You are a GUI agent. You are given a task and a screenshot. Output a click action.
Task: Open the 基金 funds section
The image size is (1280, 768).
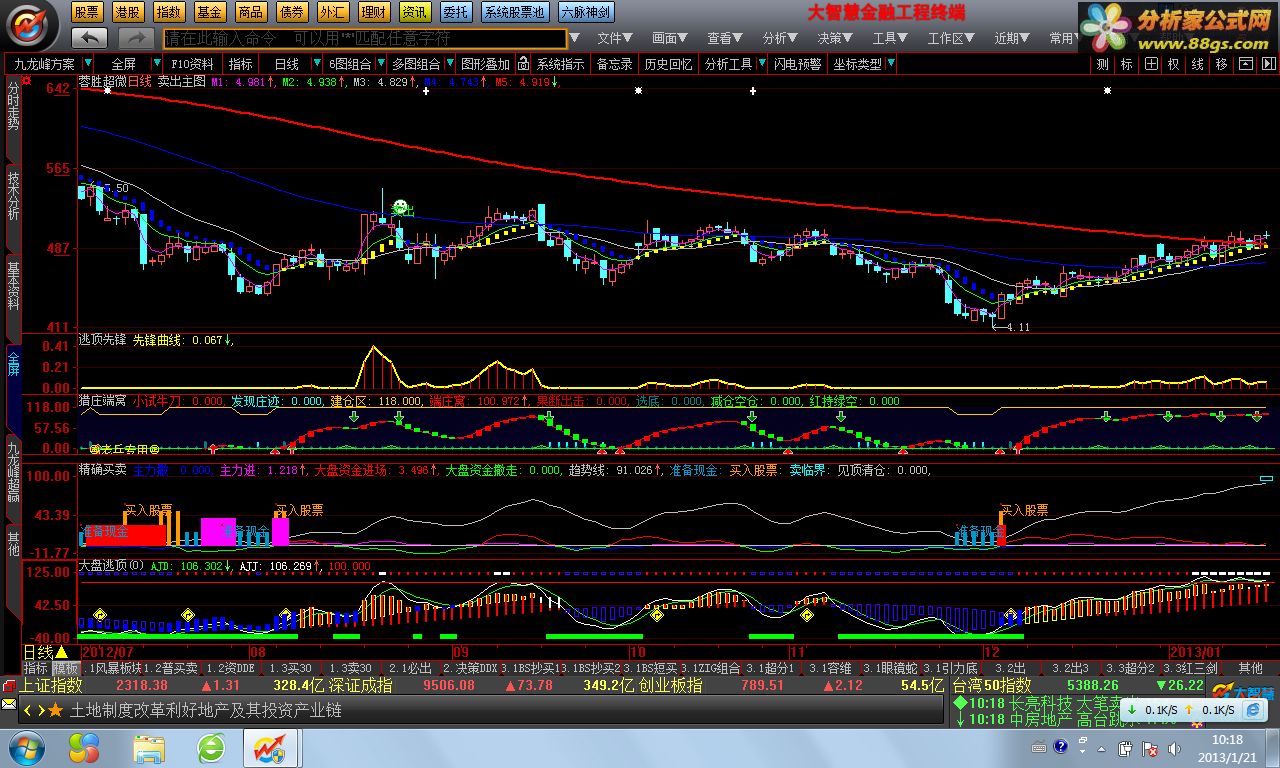(x=209, y=12)
